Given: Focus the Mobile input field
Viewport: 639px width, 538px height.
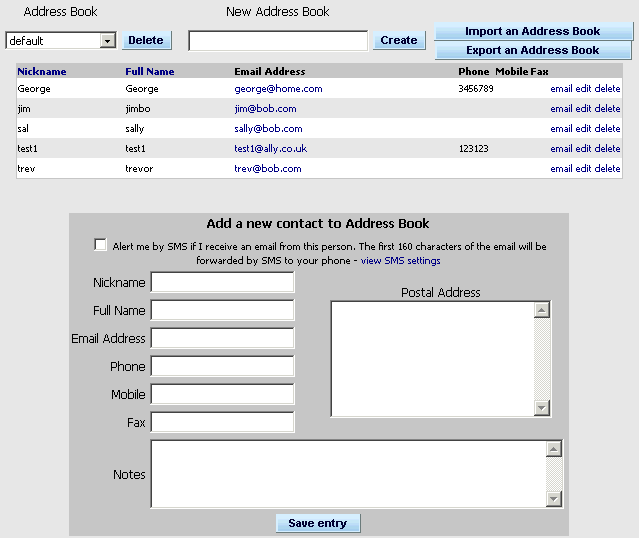Looking at the screenshot, I should point(223,395).
